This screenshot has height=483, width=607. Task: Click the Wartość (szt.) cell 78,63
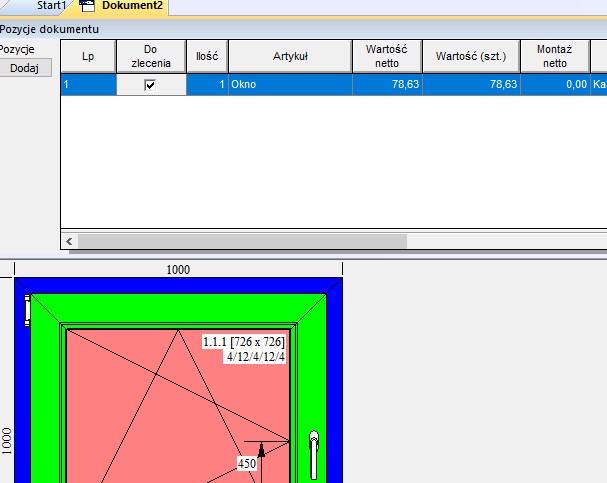pyautogui.click(x=471, y=84)
